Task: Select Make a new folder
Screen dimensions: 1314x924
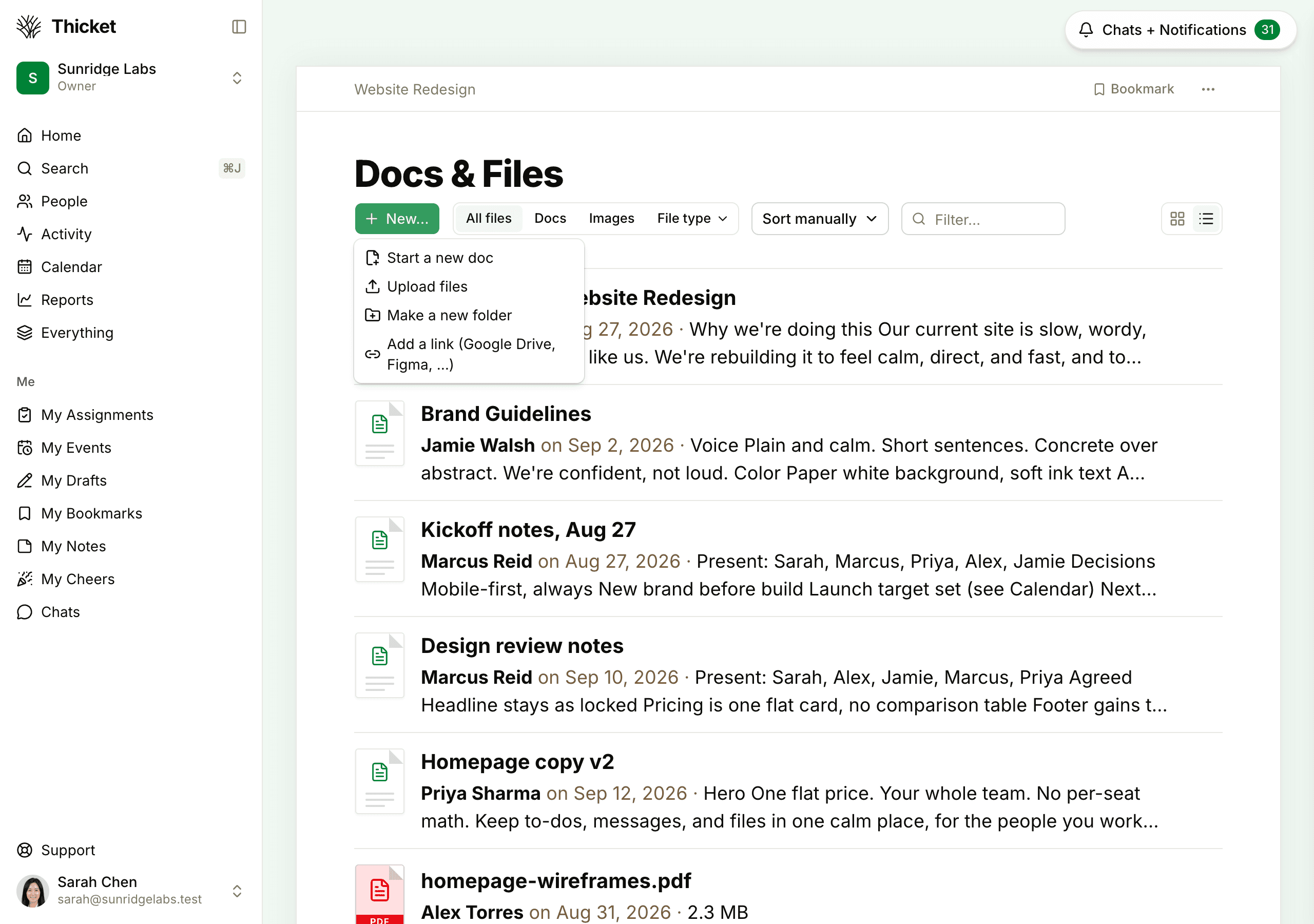Action: [x=469, y=315]
